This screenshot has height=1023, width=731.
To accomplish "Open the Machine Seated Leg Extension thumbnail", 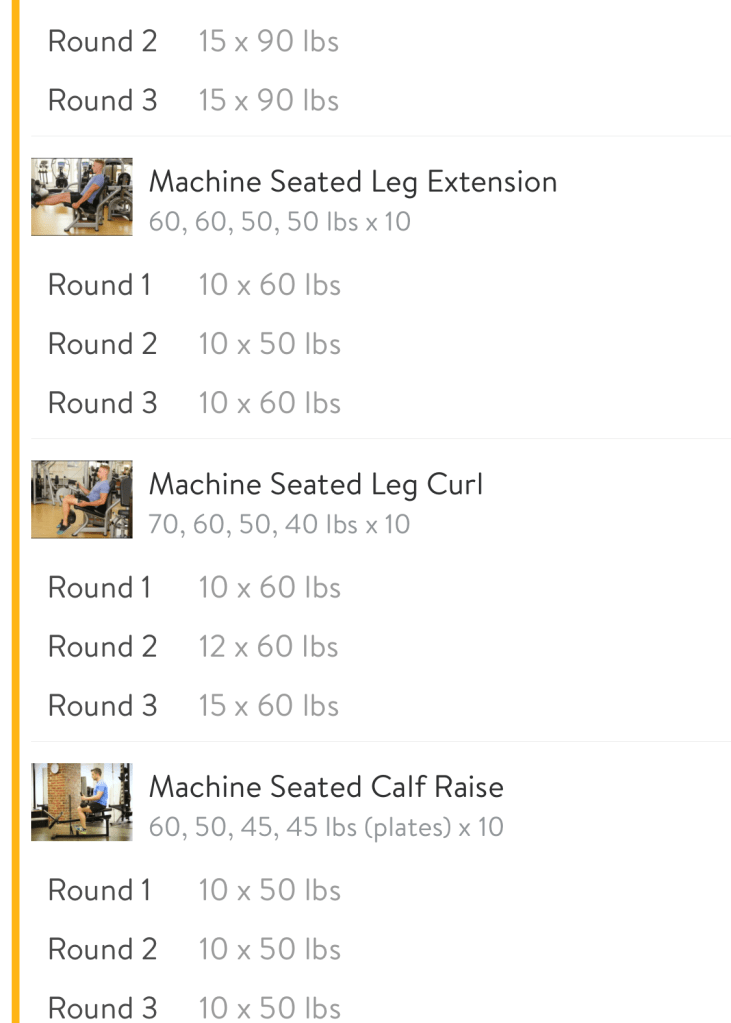I will click(x=82, y=196).
